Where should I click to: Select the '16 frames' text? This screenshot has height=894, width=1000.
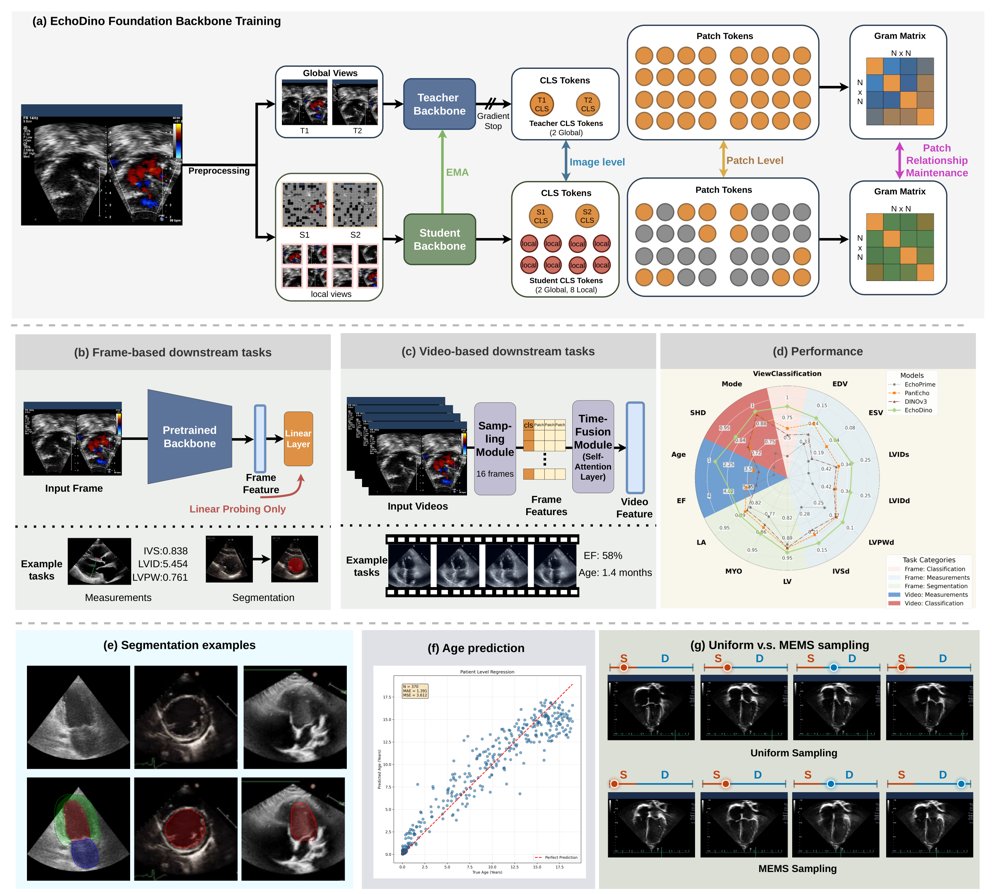click(495, 474)
